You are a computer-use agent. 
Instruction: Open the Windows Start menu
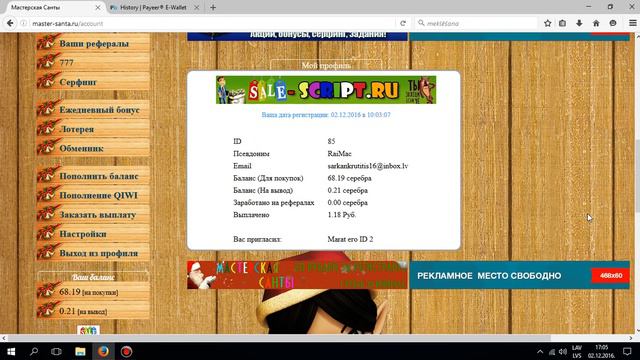coord(11,351)
